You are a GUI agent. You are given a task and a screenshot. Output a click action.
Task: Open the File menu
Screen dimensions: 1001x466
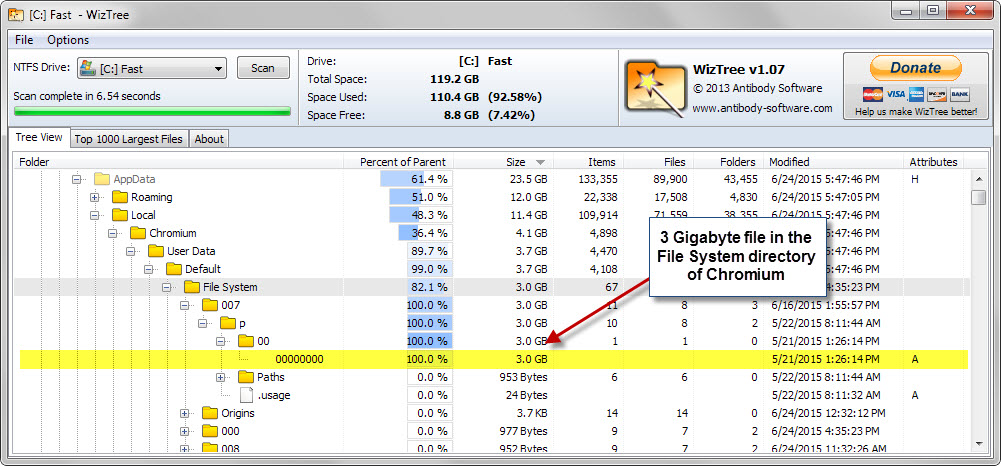pyautogui.click(x=24, y=40)
